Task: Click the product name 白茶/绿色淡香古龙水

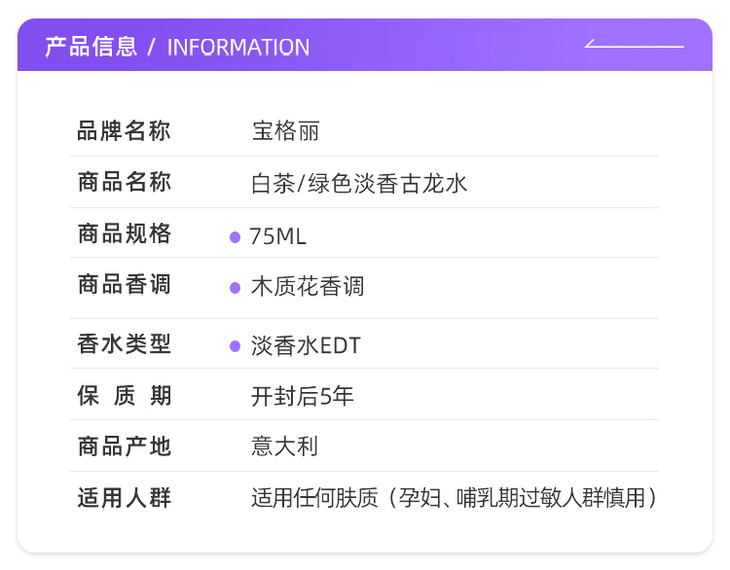Action: [x=359, y=184]
